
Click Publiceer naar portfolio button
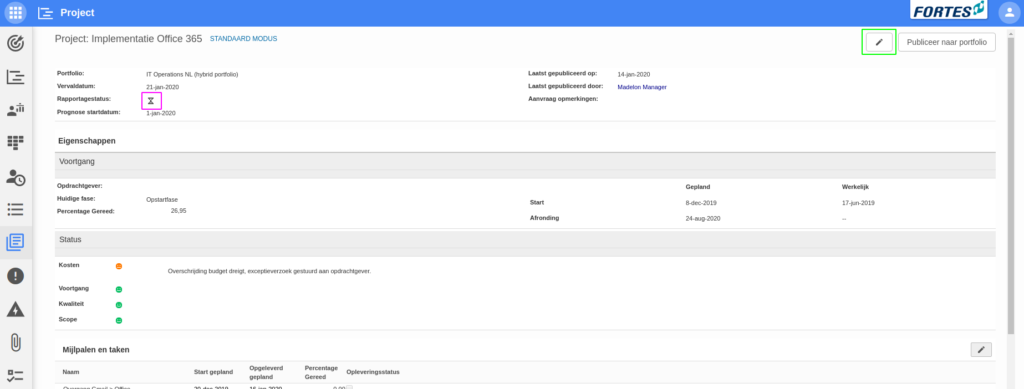(946, 42)
